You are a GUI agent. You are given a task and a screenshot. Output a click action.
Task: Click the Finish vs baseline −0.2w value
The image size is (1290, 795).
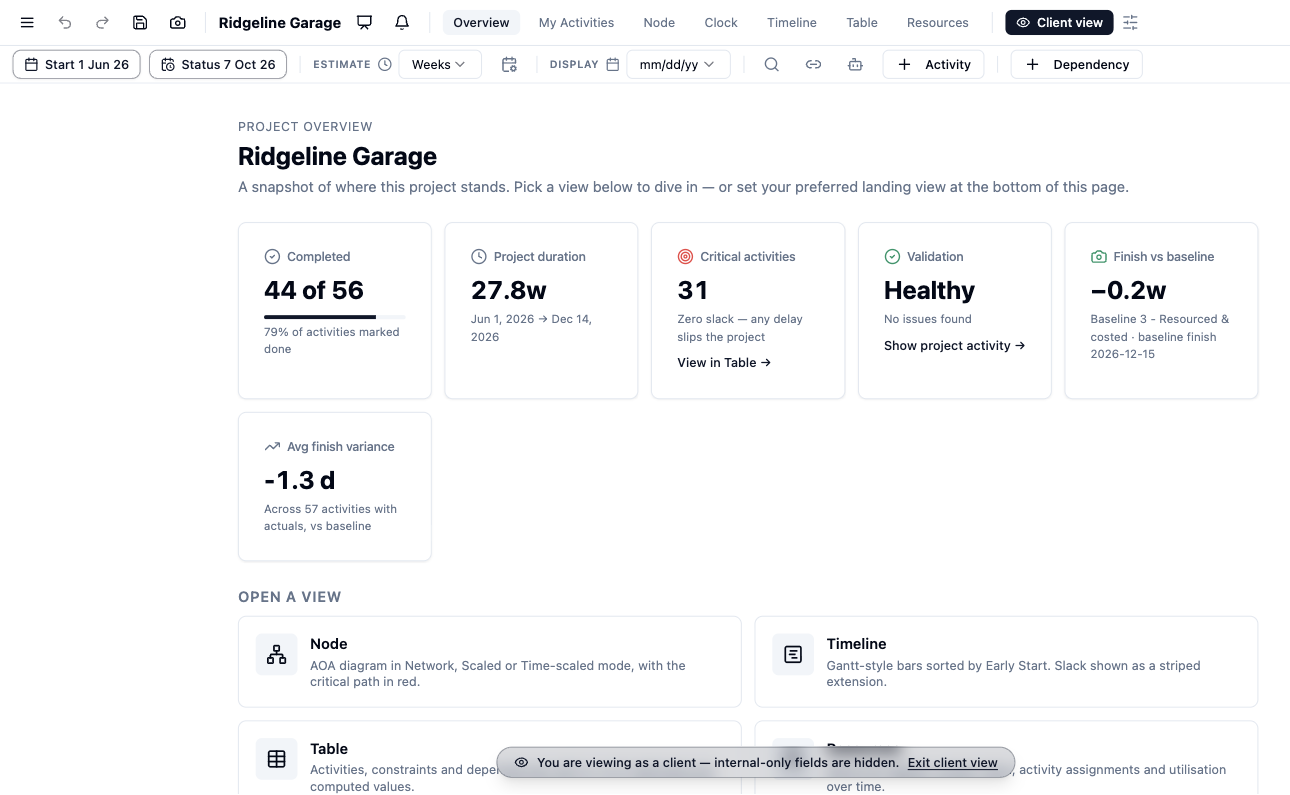tap(1128, 291)
